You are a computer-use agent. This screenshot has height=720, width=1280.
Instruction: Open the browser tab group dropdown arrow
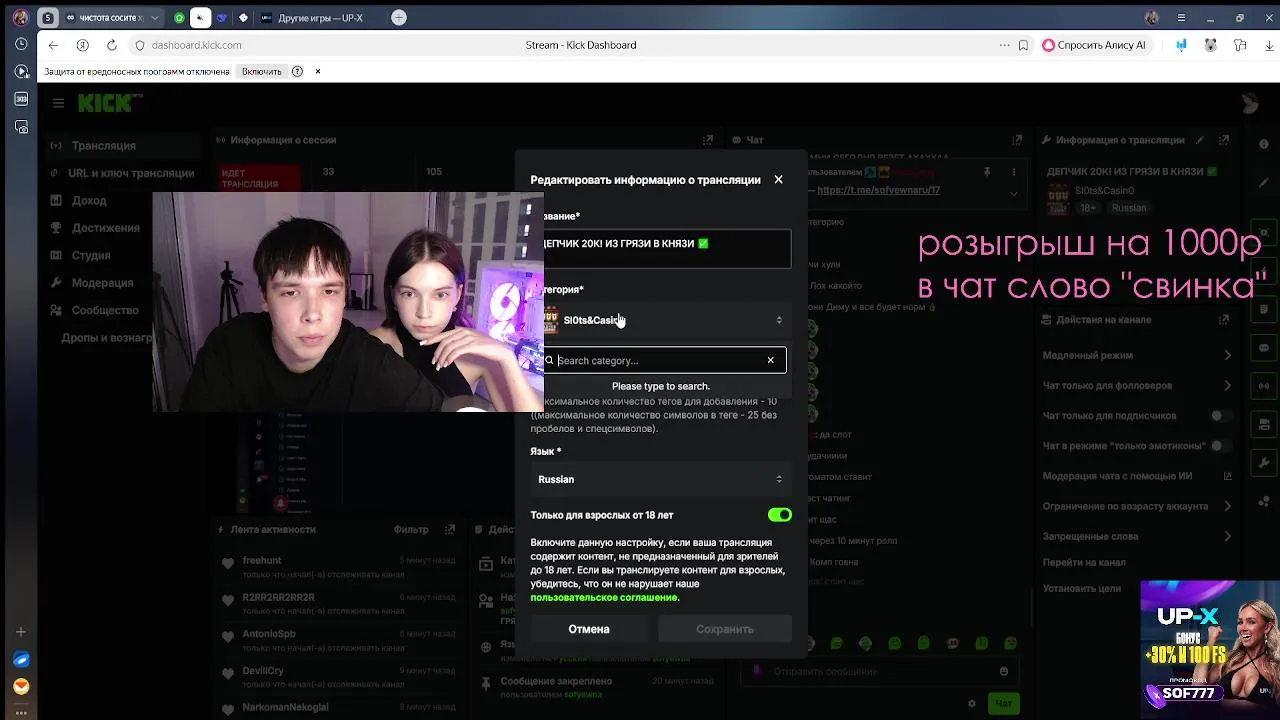155,17
